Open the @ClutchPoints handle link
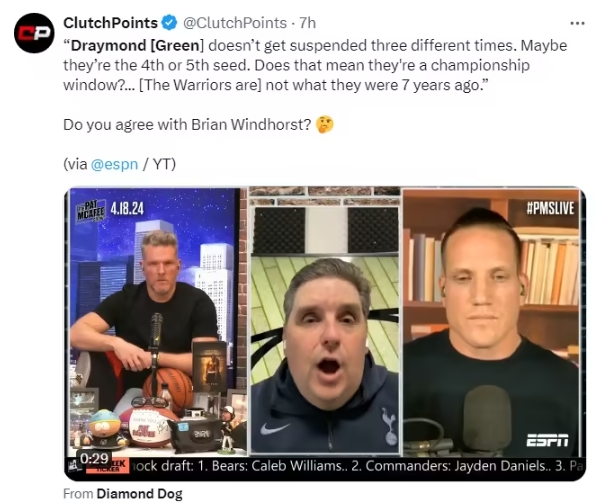Screen dimensions: 598x503 click(x=235, y=23)
